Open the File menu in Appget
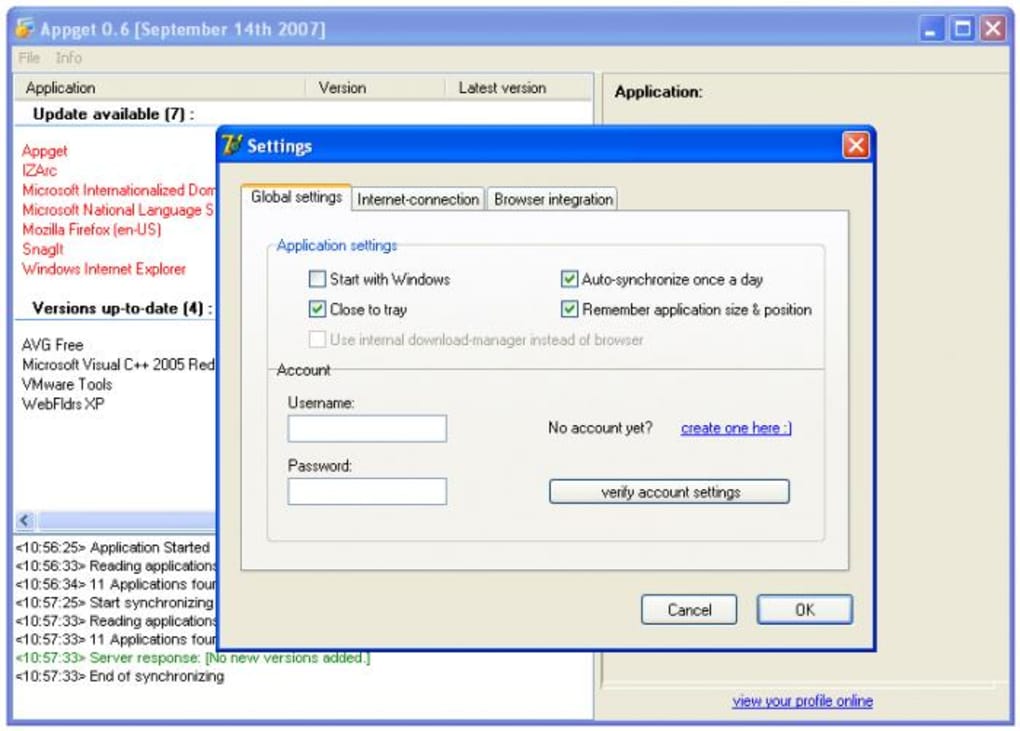 tap(29, 58)
